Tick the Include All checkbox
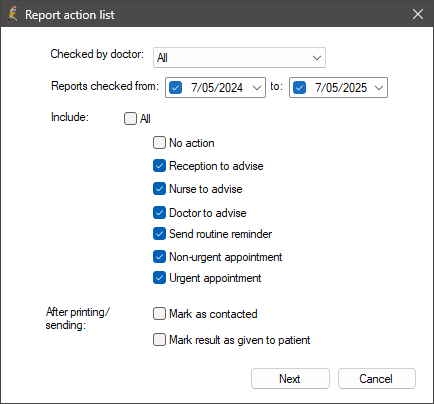 click(130, 118)
